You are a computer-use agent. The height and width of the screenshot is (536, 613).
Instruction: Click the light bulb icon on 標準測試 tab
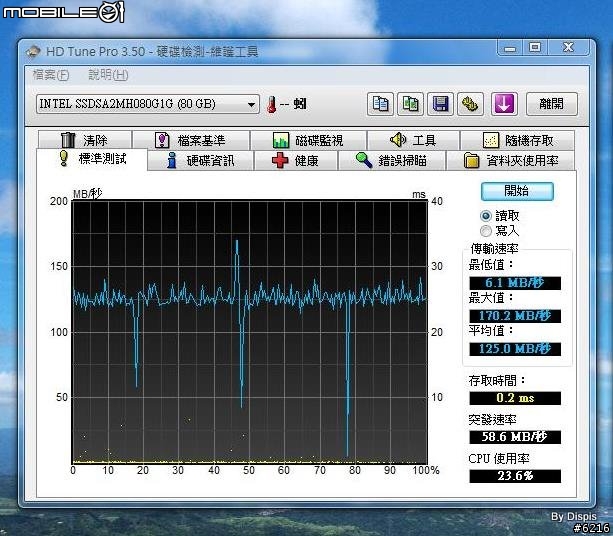(x=64, y=158)
